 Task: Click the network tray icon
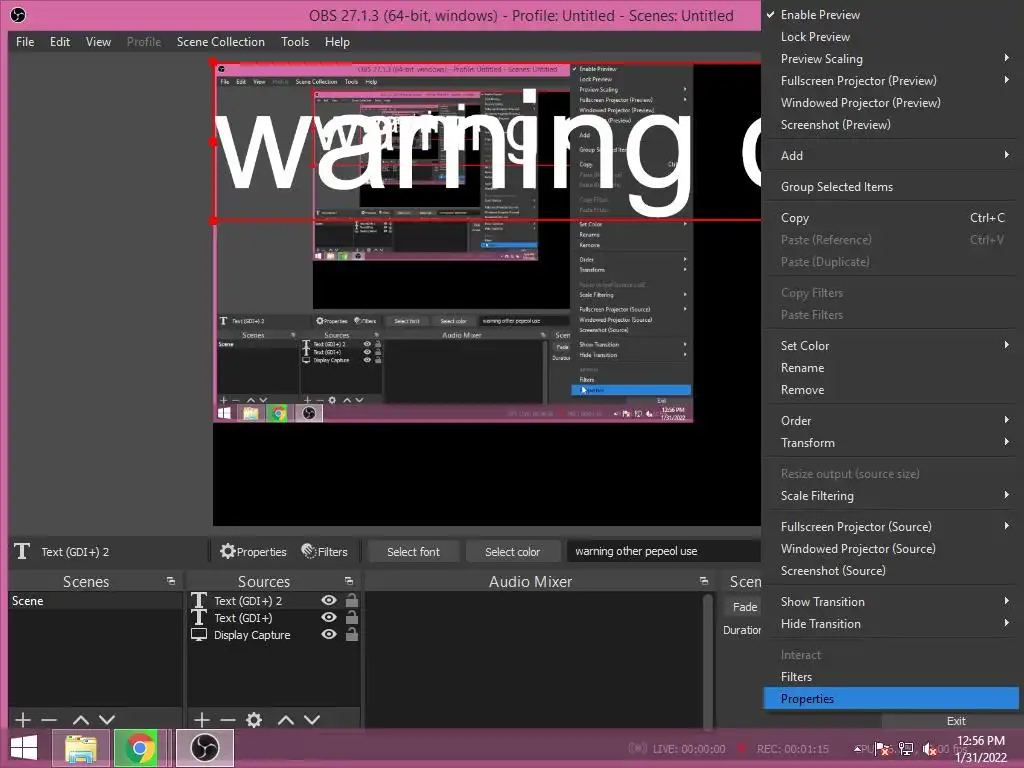(906, 748)
